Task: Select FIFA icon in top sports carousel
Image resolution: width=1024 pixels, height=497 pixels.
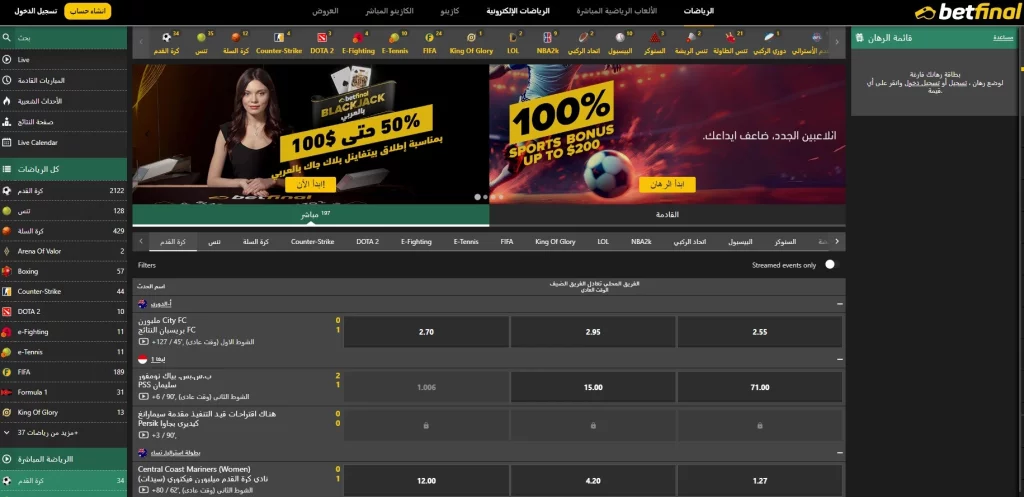Action: (x=429, y=38)
